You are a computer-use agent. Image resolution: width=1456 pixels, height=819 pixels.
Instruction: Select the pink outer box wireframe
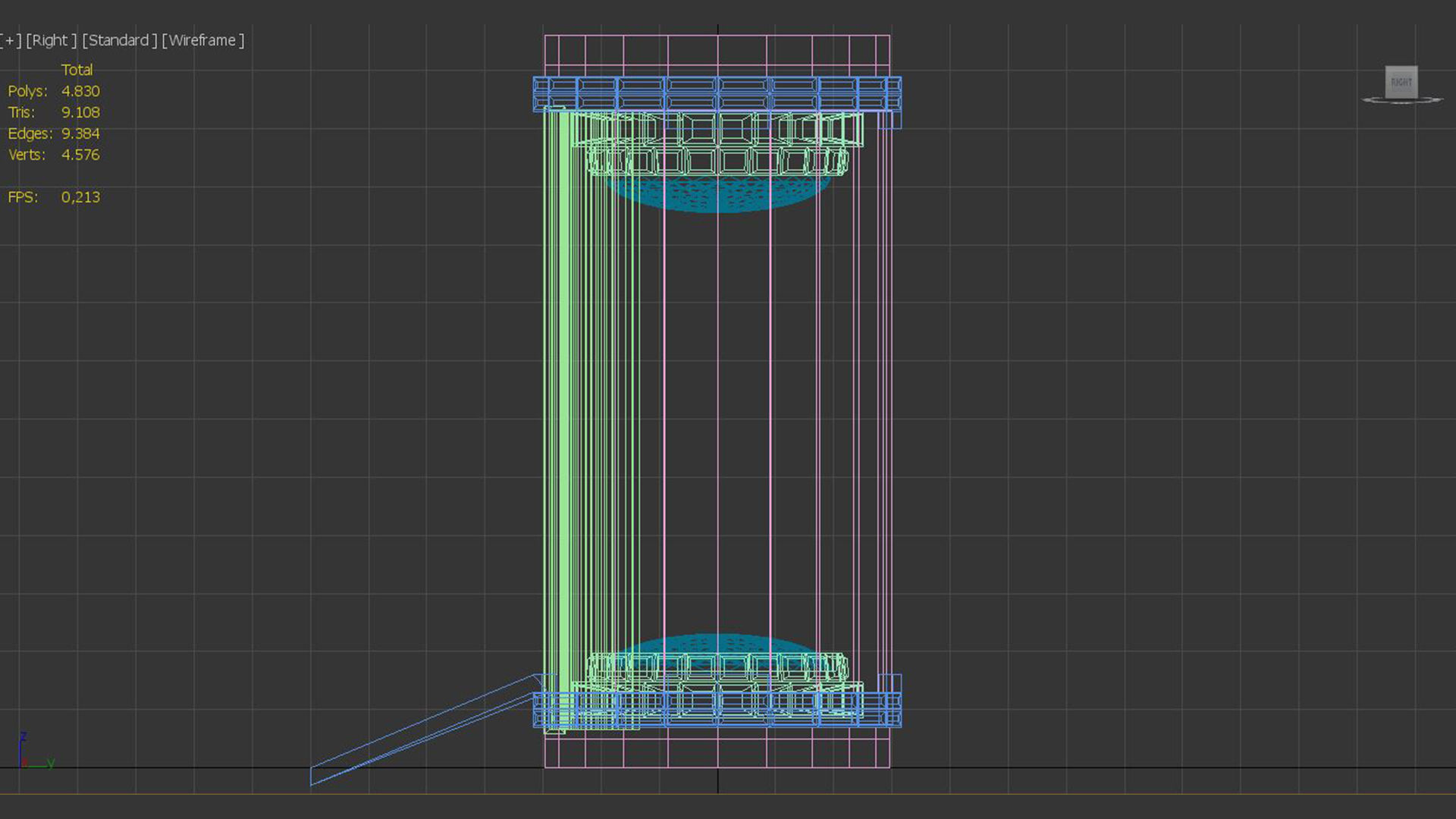click(789, 36)
